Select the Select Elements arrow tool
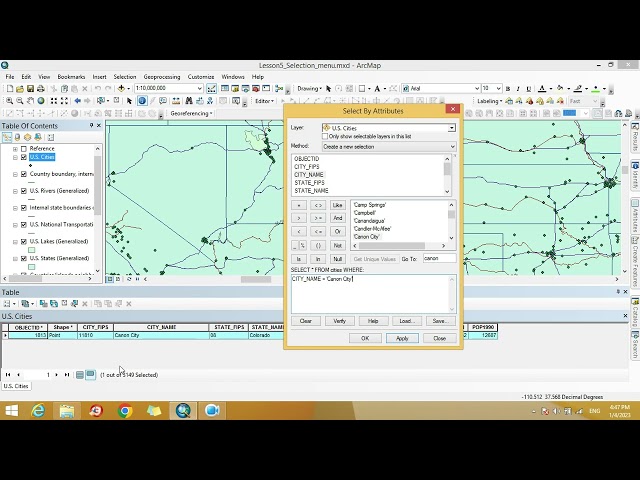The width and height of the screenshot is (640, 480). point(129,101)
